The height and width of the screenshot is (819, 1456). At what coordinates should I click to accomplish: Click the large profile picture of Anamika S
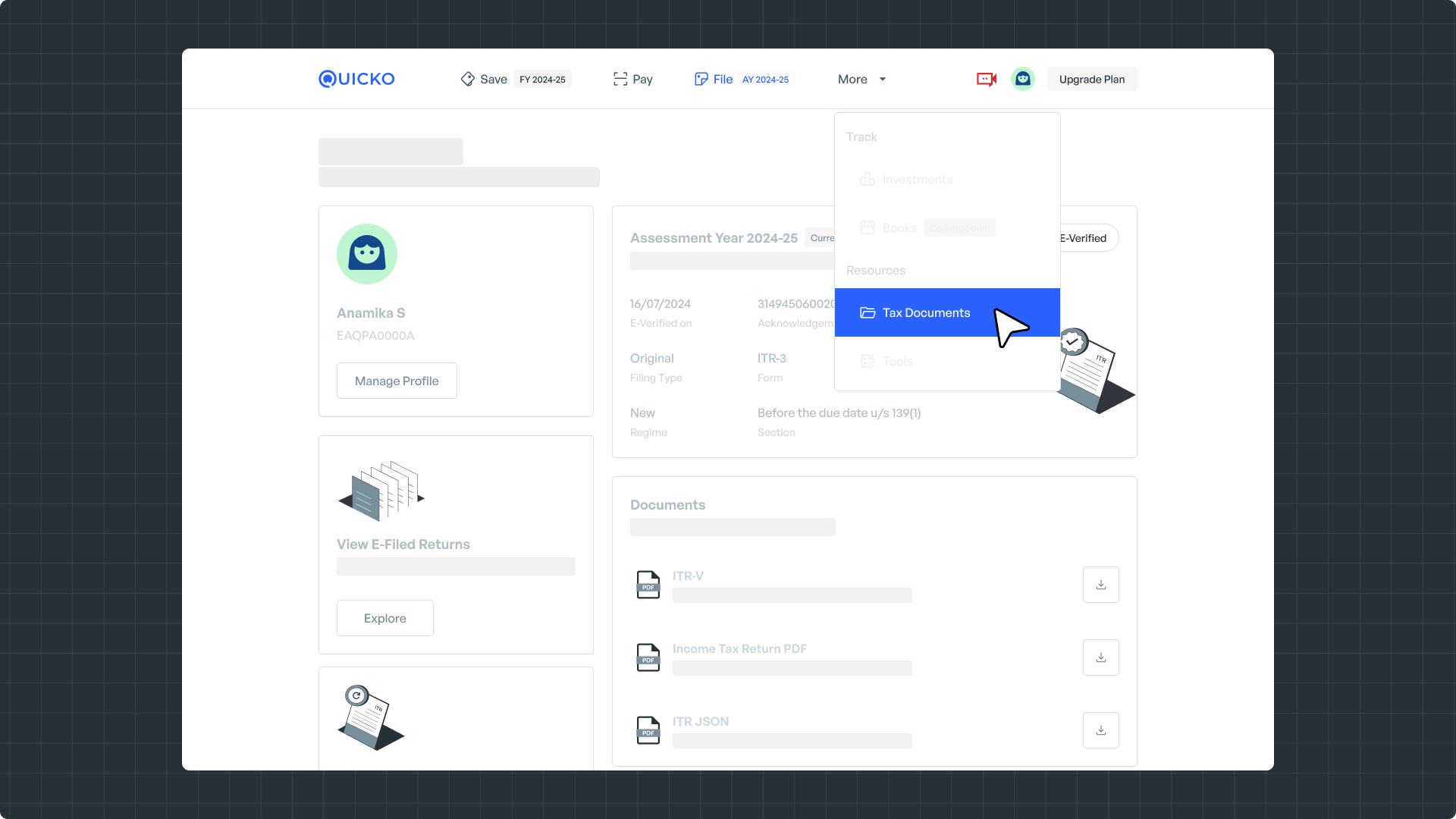[367, 254]
